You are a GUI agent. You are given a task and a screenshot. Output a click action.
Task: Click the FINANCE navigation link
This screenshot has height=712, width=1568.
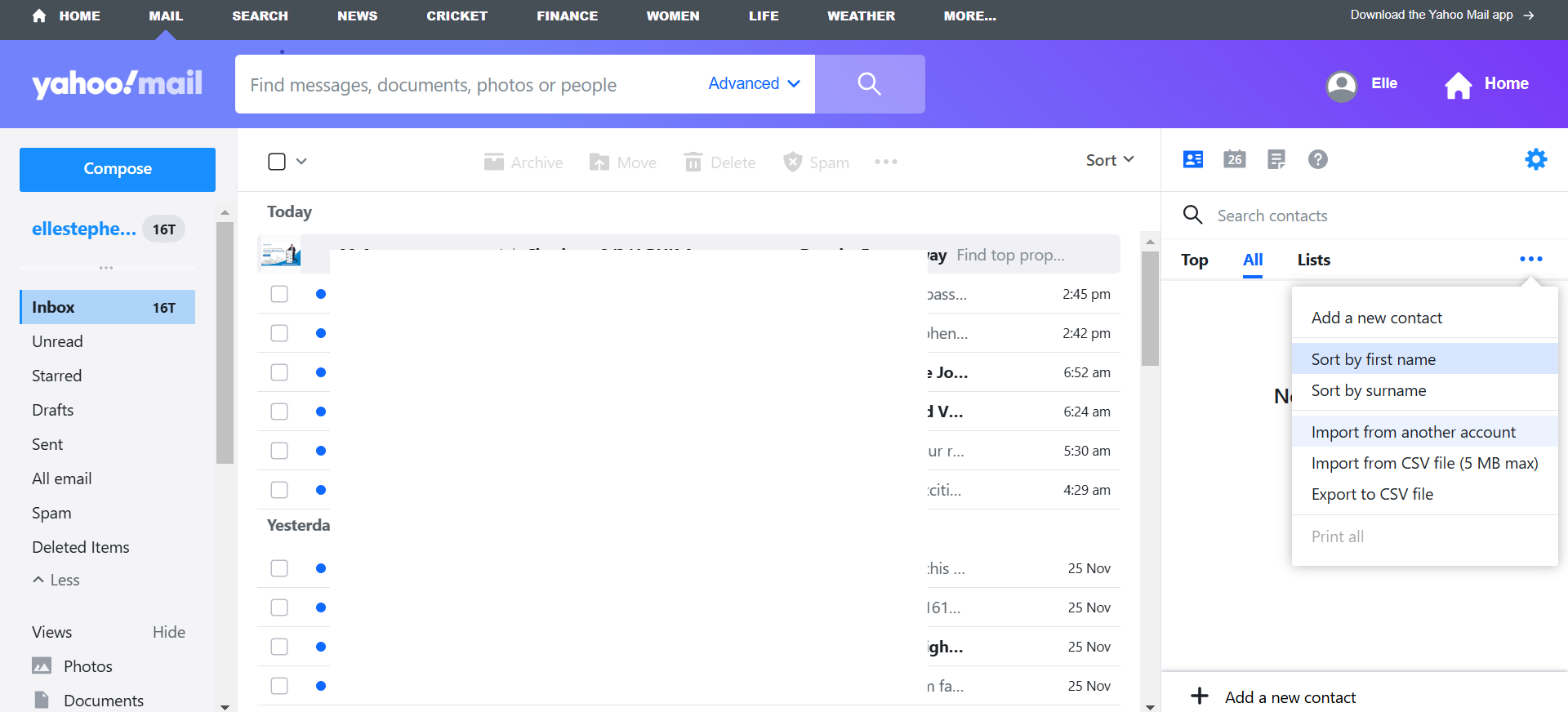[x=567, y=16]
